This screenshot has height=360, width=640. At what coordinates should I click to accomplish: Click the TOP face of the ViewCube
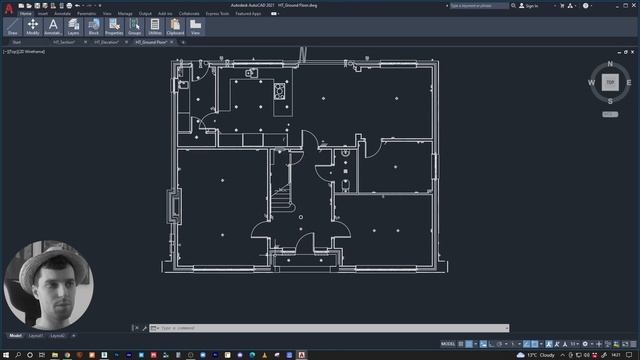coord(610,82)
